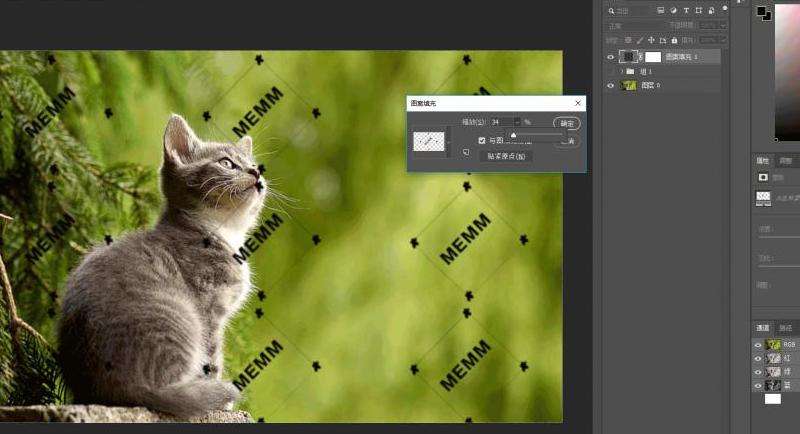Hide the bottom image layer 0
The image size is (800, 434).
click(x=611, y=86)
